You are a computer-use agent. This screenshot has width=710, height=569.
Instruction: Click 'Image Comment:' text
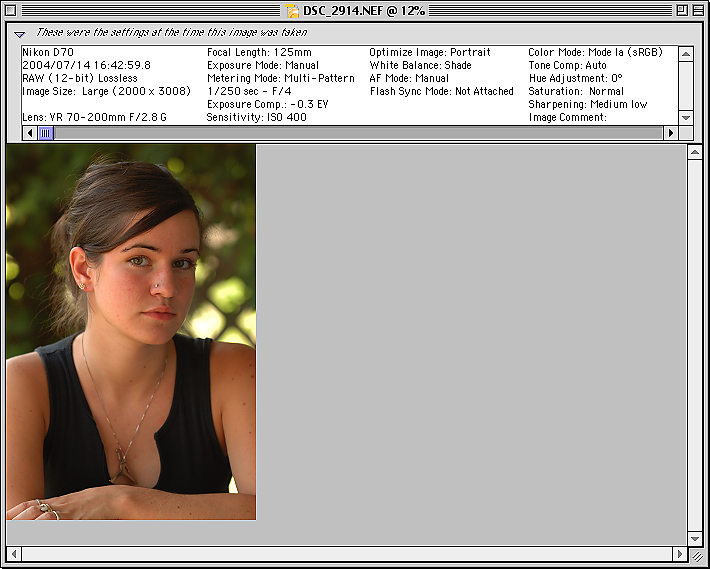pos(567,117)
